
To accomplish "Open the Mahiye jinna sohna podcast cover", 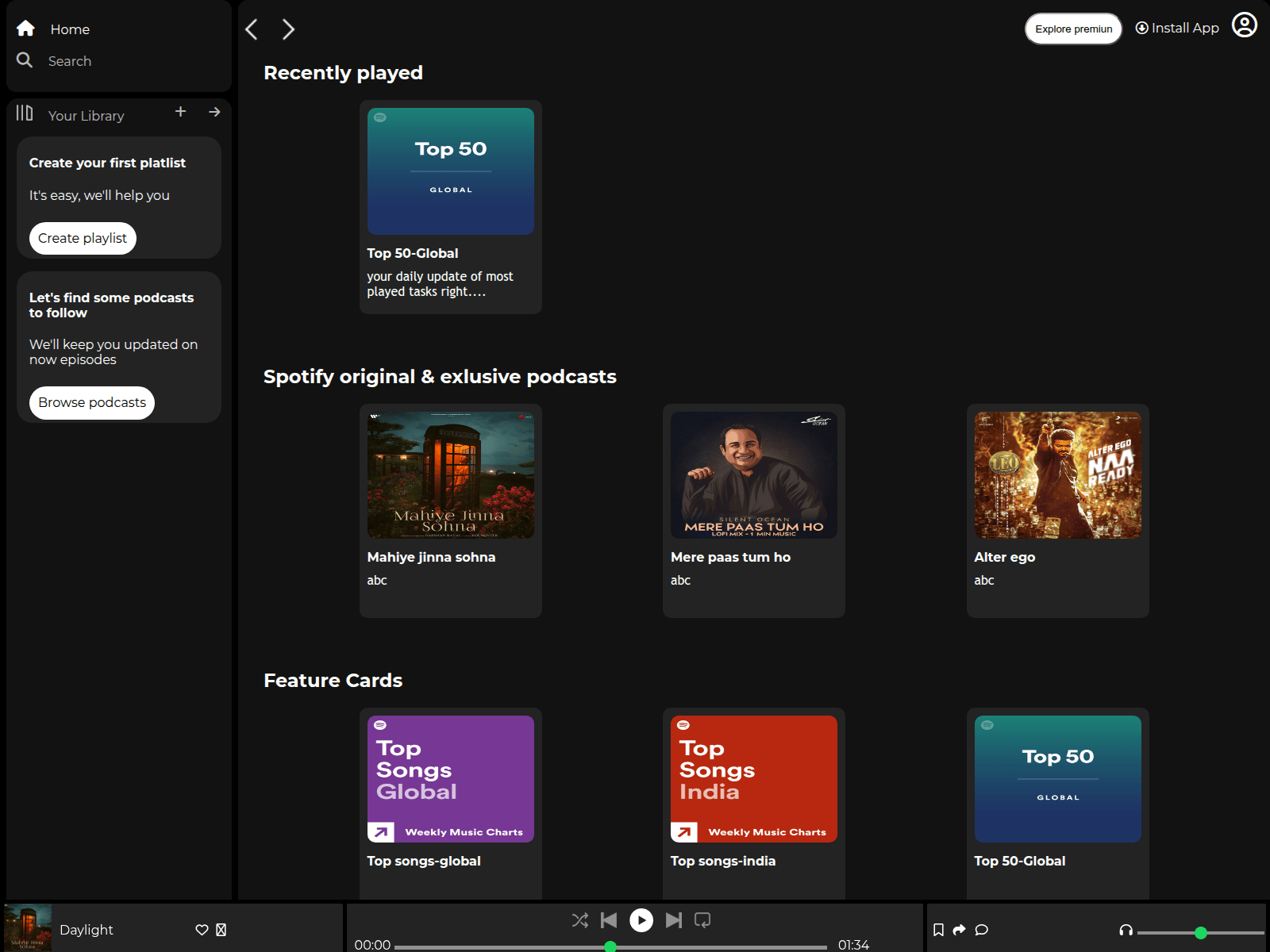I will (451, 475).
